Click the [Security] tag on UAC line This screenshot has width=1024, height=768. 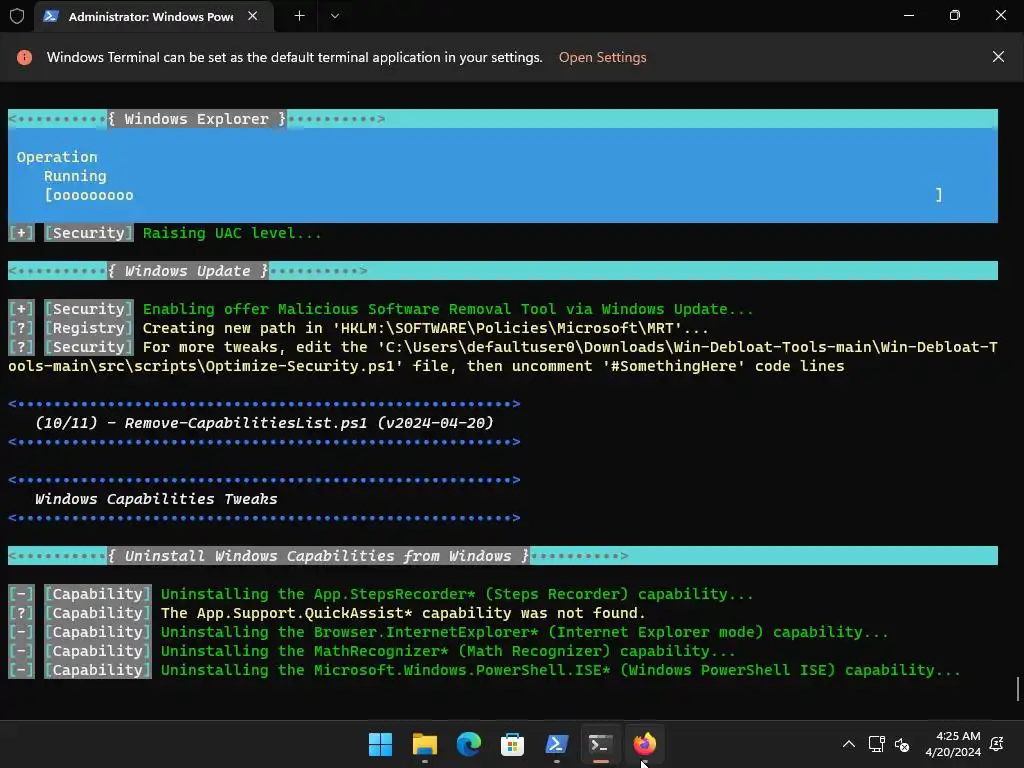coord(88,233)
